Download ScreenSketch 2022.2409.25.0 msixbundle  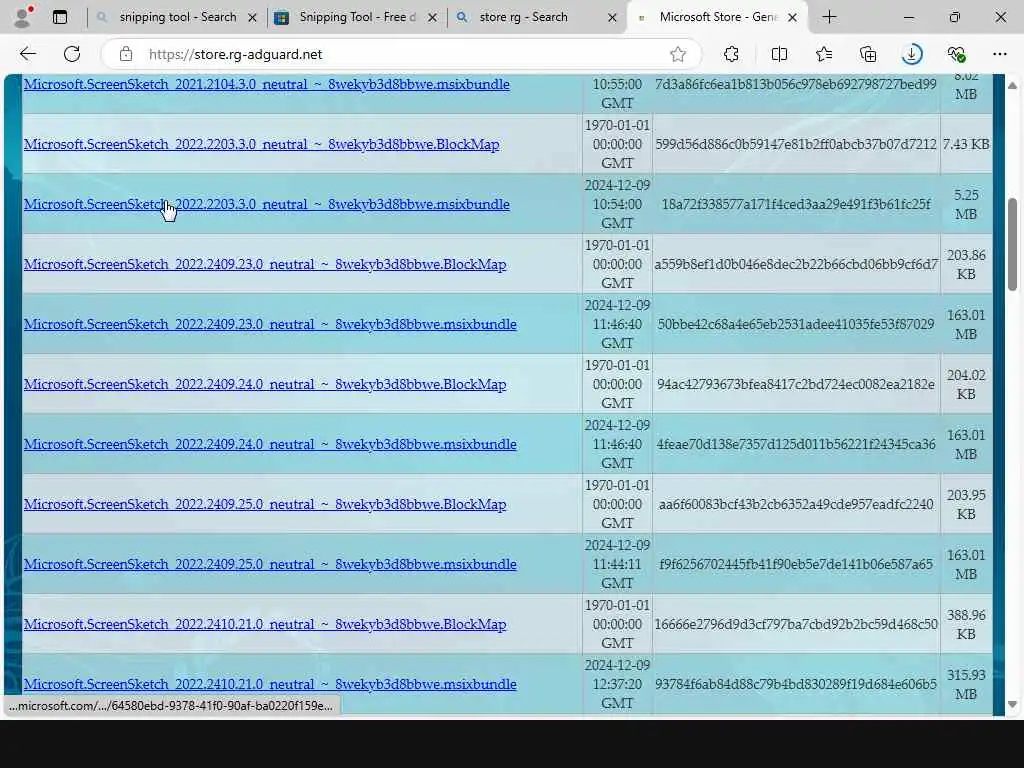[270, 565]
